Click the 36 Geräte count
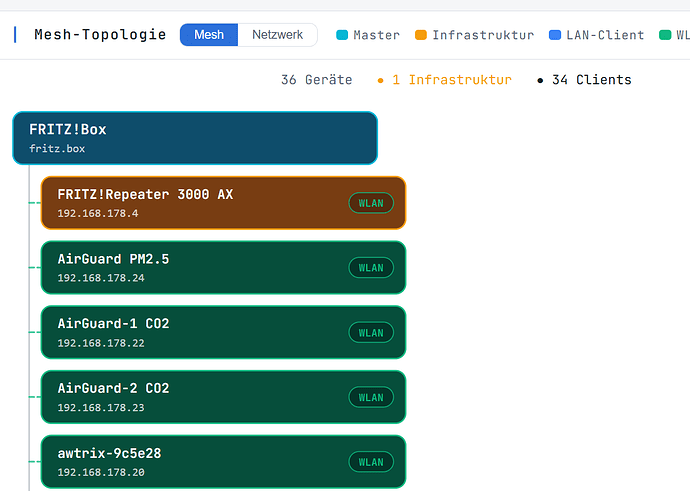 tap(316, 80)
